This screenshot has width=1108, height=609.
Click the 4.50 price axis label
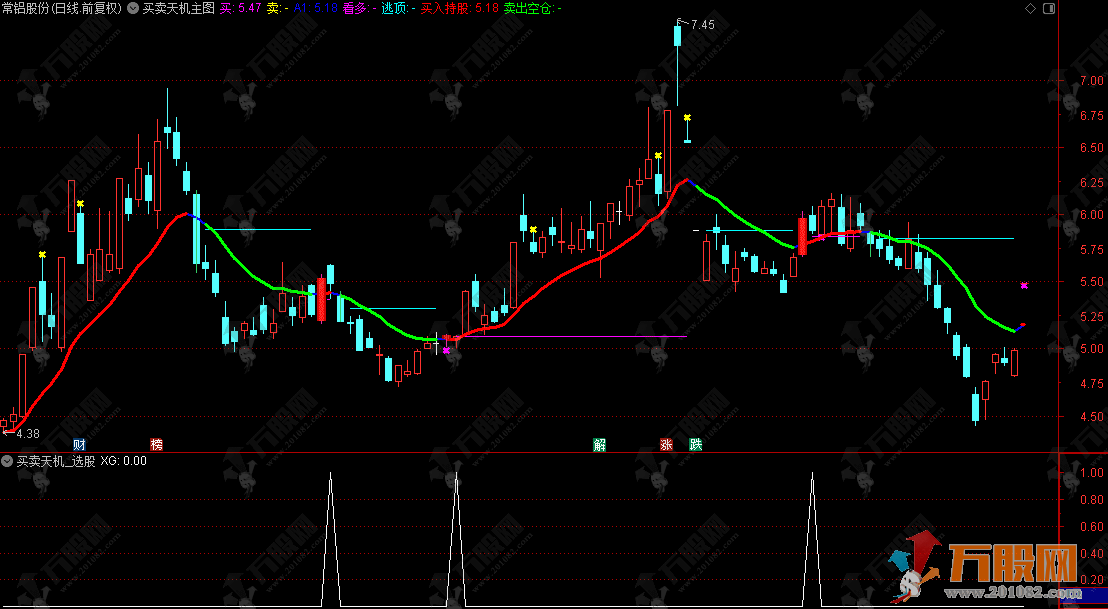(1092, 416)
